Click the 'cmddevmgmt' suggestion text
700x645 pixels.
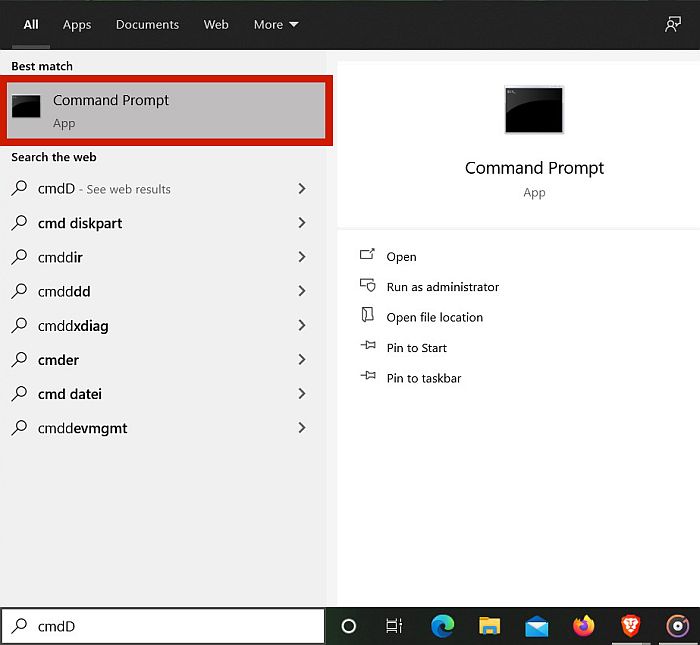(83, 429)
